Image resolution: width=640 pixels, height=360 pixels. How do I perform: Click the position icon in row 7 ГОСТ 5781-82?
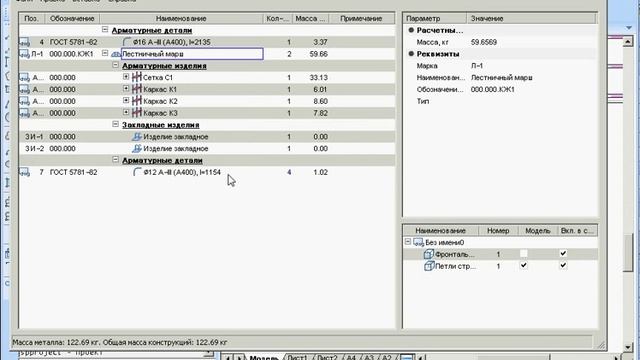tap(24, 172)
